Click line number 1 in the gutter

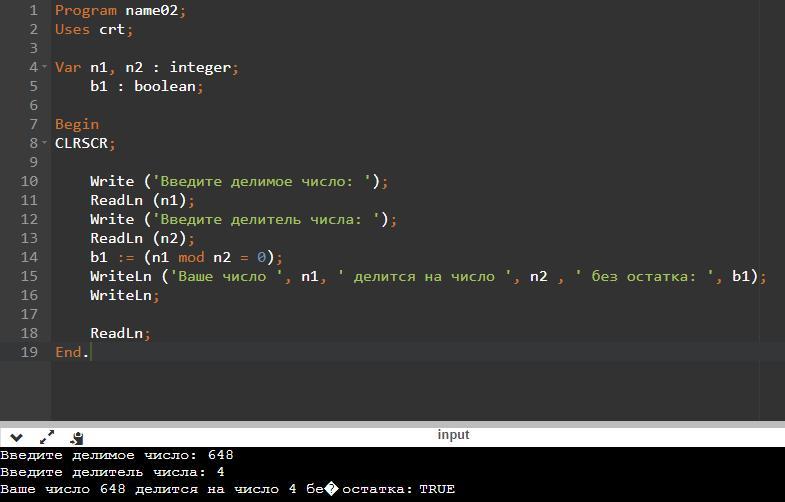(34, 10)
